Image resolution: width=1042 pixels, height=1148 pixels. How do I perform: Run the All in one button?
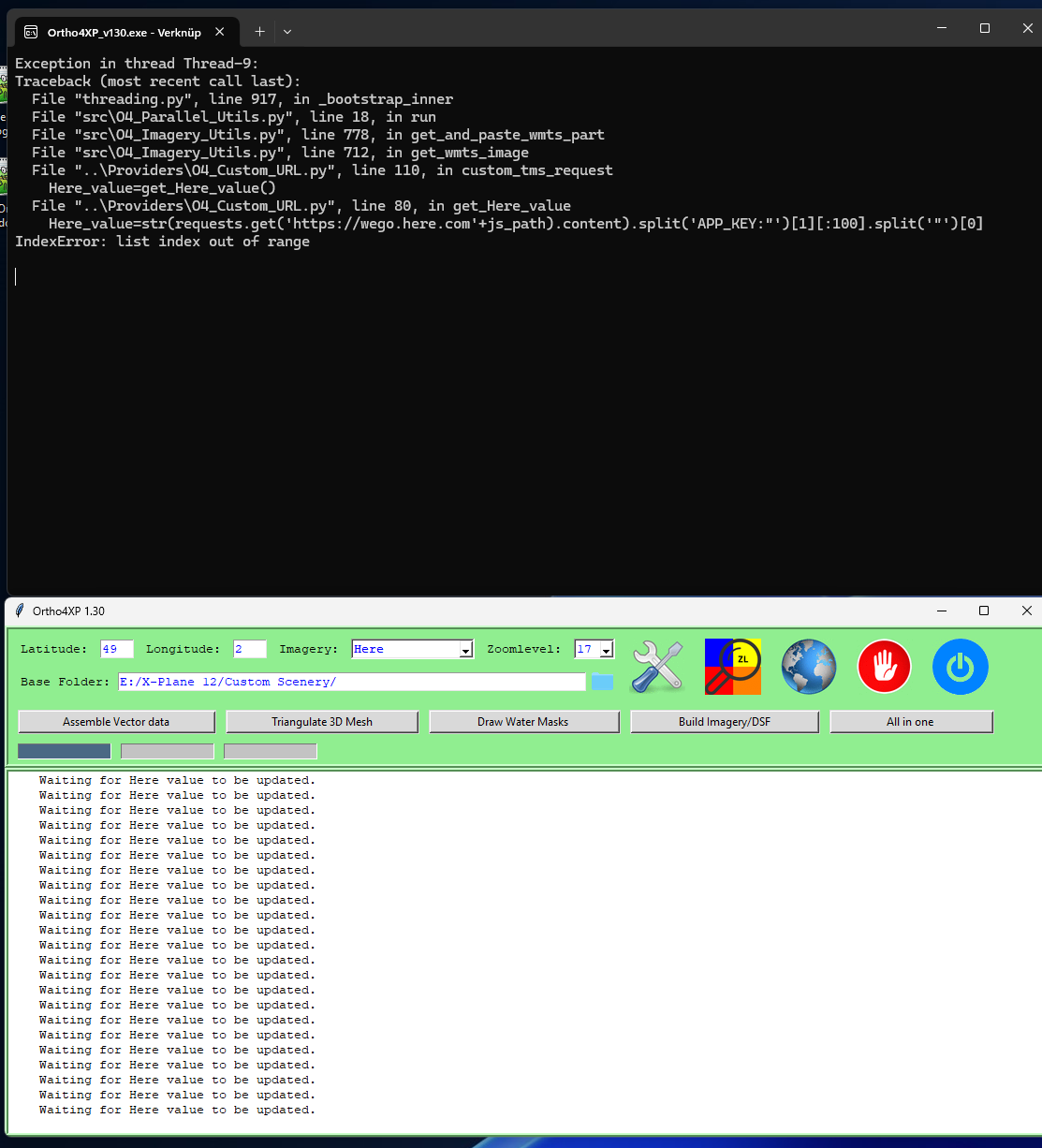910,722
